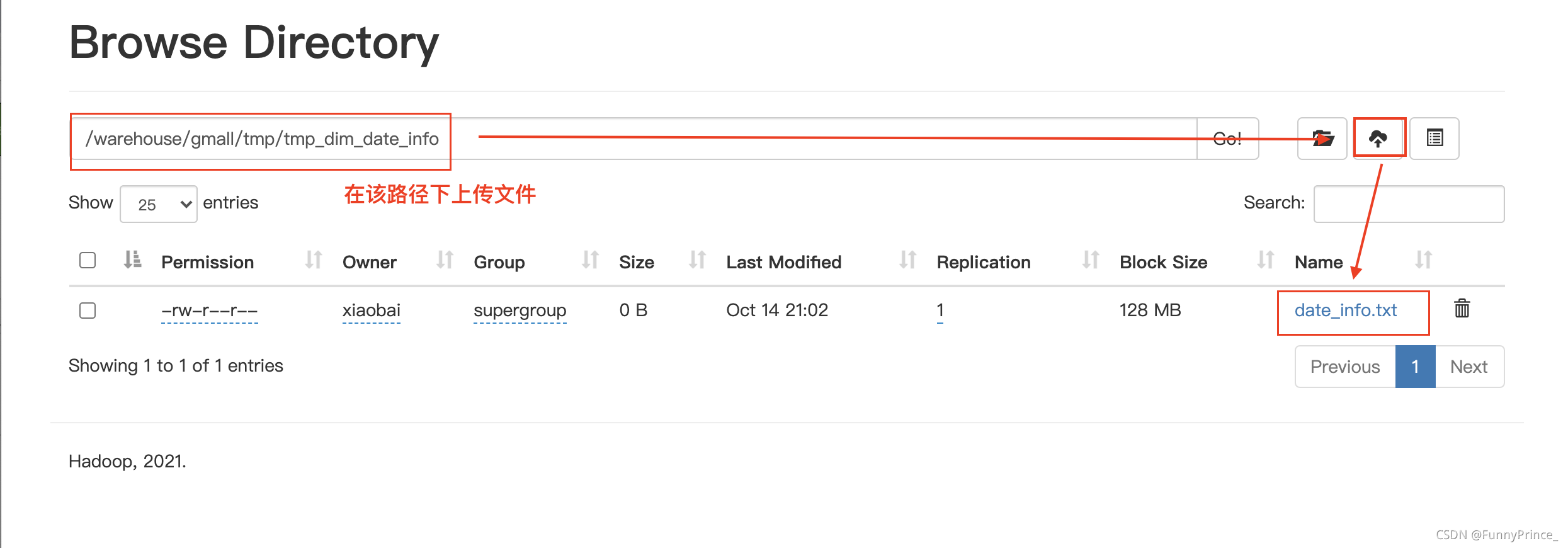Viewport: 1568px width, 548px height.
Task: Sort by Last Modified column arrows
Action: [x=907, y=260]
